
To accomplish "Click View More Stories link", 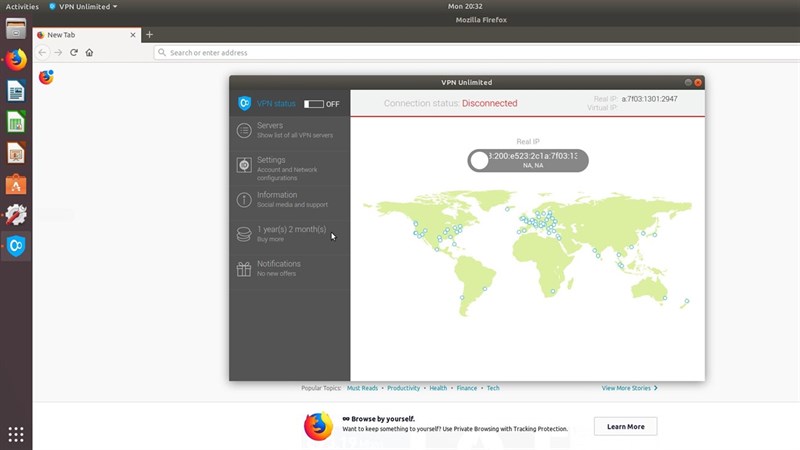I will (630, 388).
